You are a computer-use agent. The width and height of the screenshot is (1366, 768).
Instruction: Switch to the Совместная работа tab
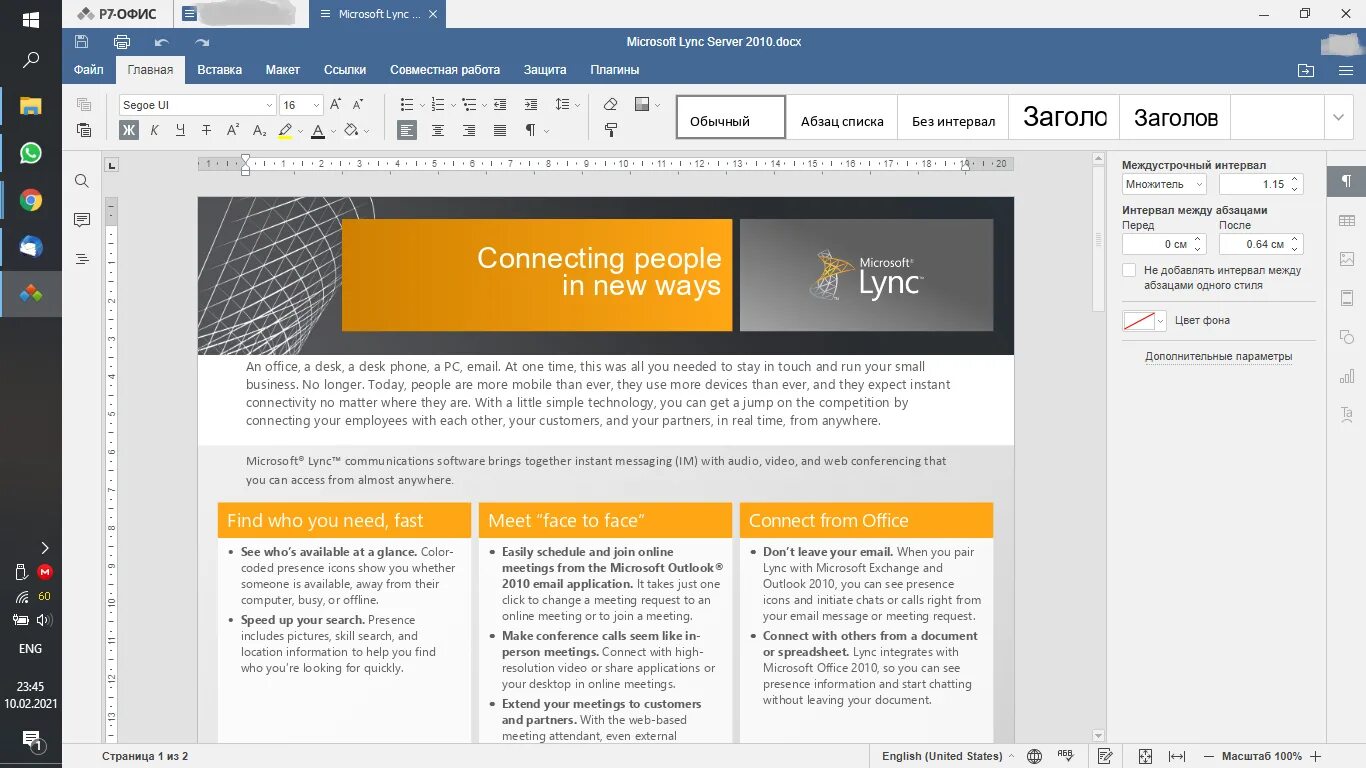coord(445,70)
